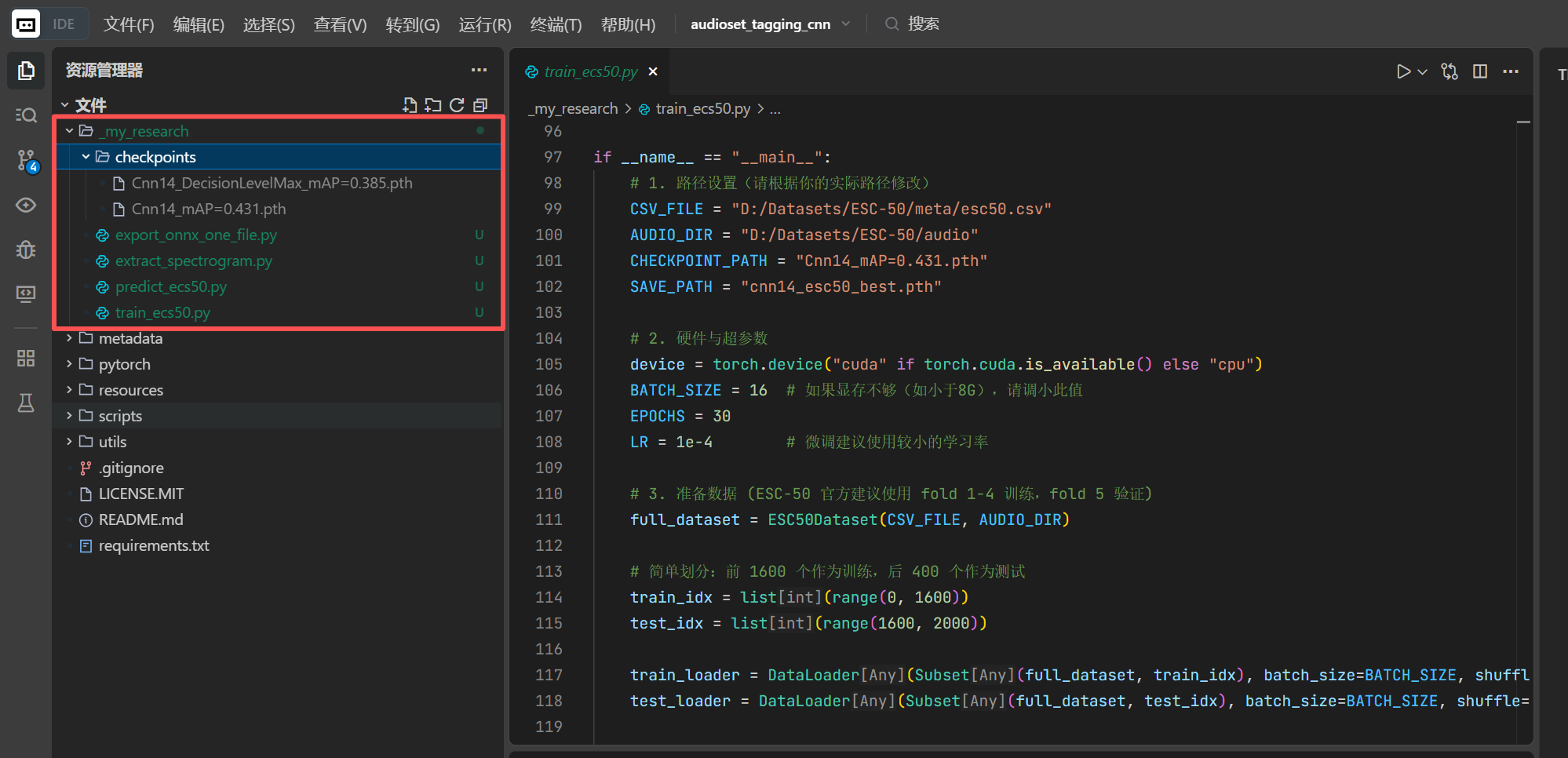Expand the resources folder
This screenshot has height=758, width=1568.
69,390
